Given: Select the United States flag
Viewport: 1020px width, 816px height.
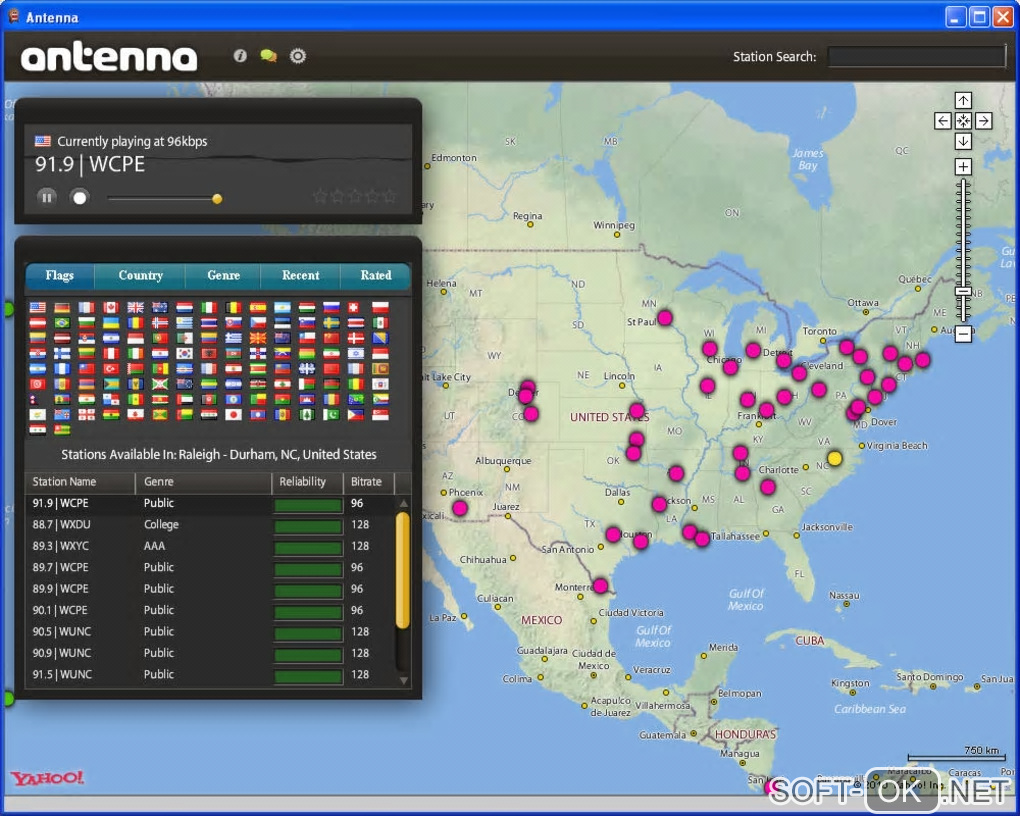Looking at the screenshot, I should (38, 308).
